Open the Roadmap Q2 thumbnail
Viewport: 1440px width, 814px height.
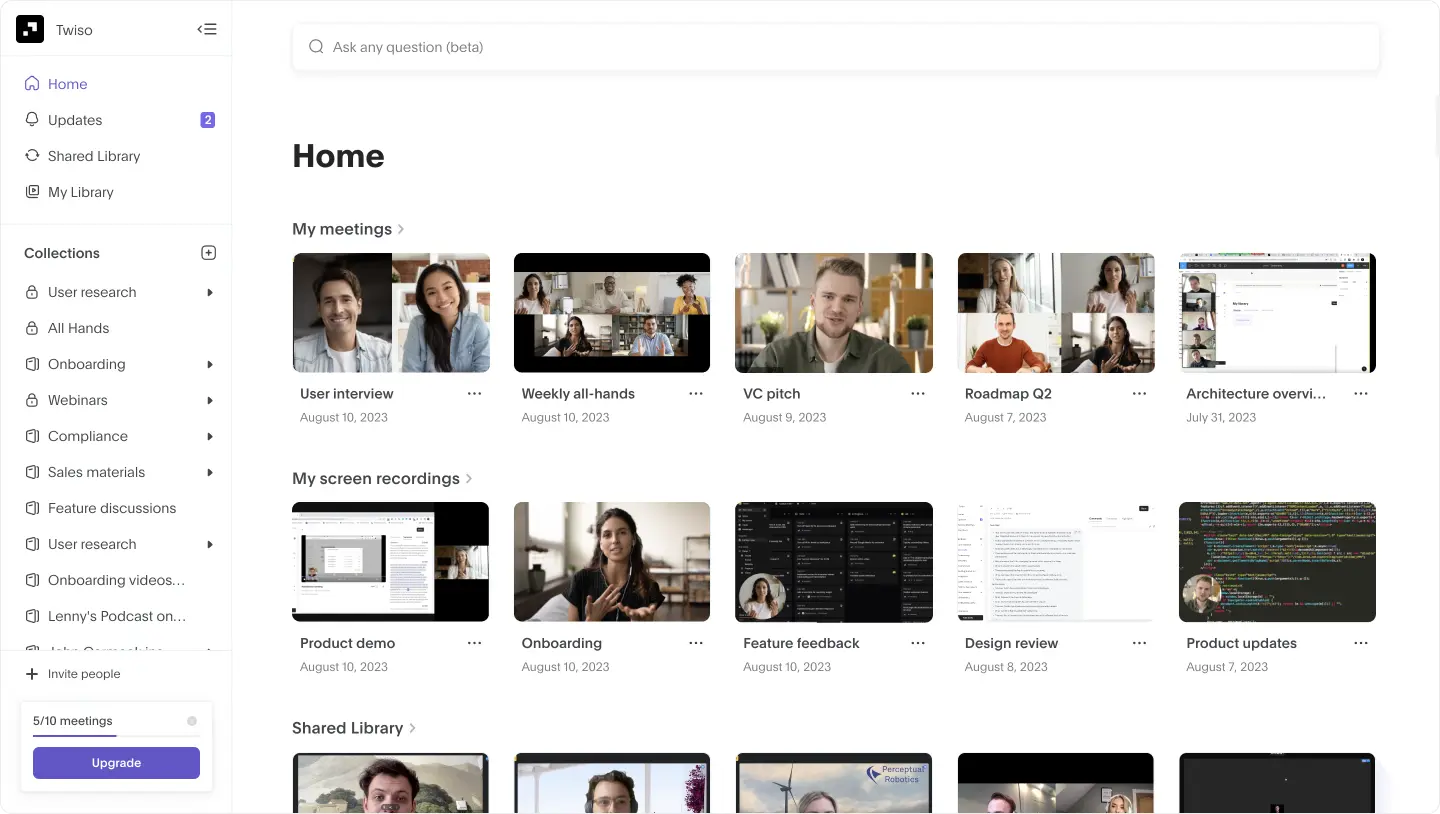[1056, 313]
